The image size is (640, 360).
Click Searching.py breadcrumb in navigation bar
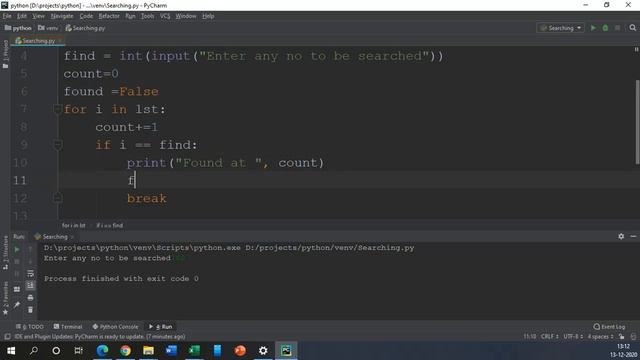[85, 28]
